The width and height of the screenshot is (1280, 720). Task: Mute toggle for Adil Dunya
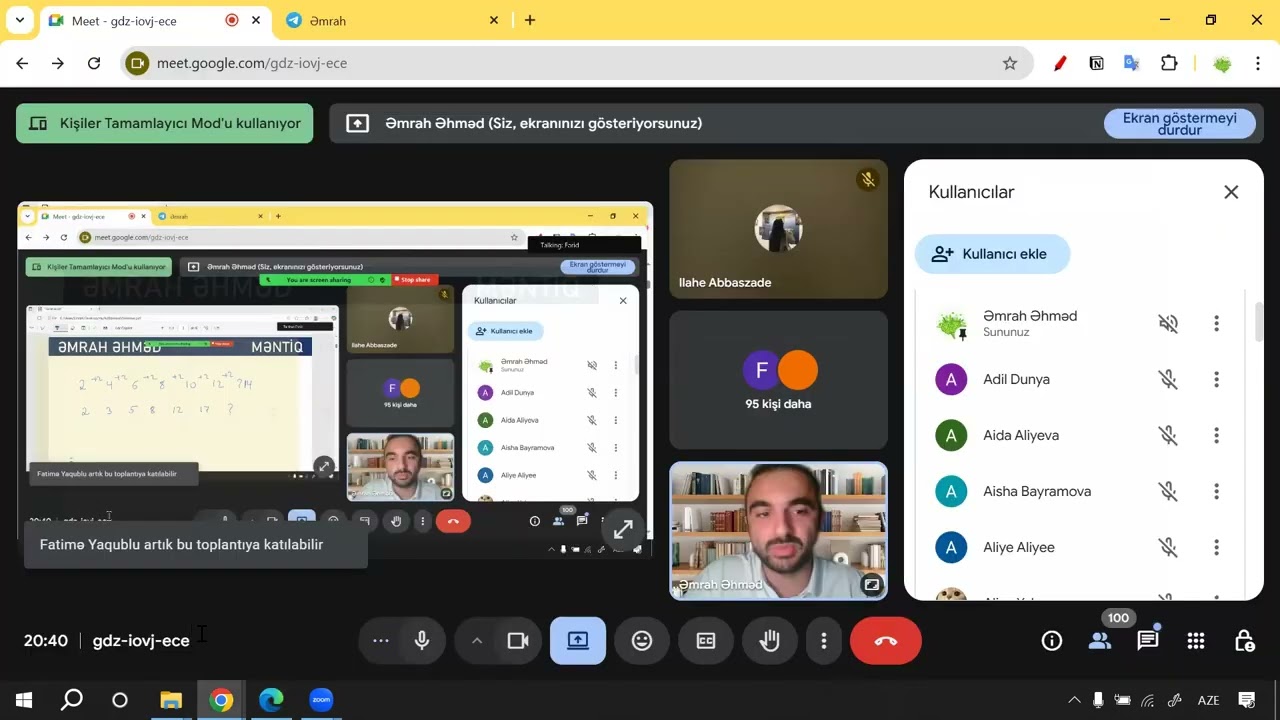point(1168,379)
